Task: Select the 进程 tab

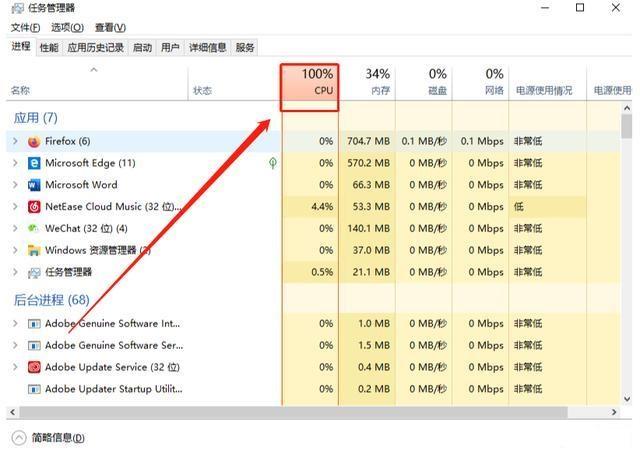Action: [21, 47]
